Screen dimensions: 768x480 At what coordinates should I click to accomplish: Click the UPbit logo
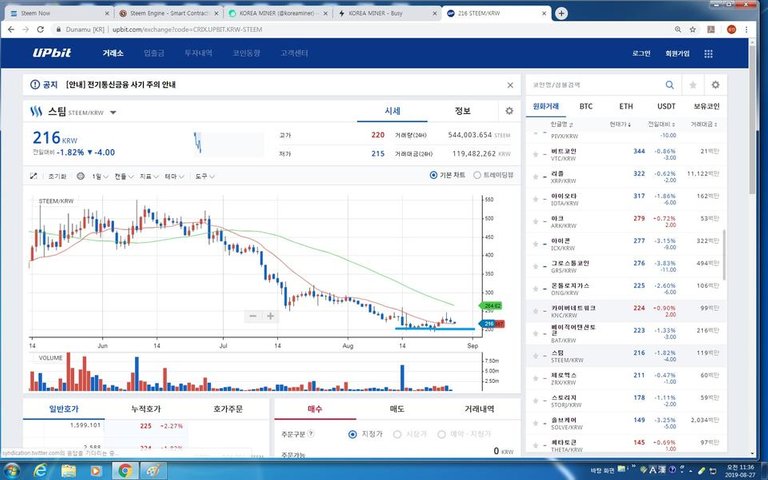(x=52, y=53)
